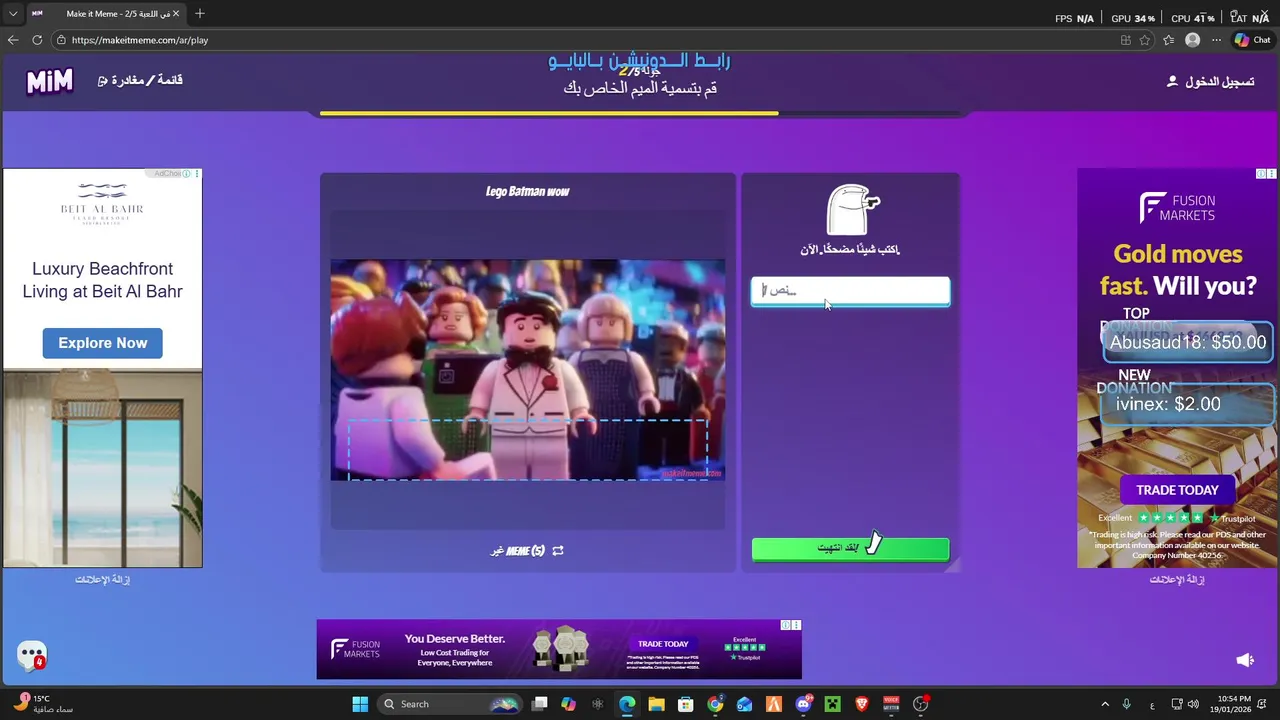The height and width of the screenshot is (720, 1280).
Task: Open Task View on the taskbar
Action: pos(540,704)
